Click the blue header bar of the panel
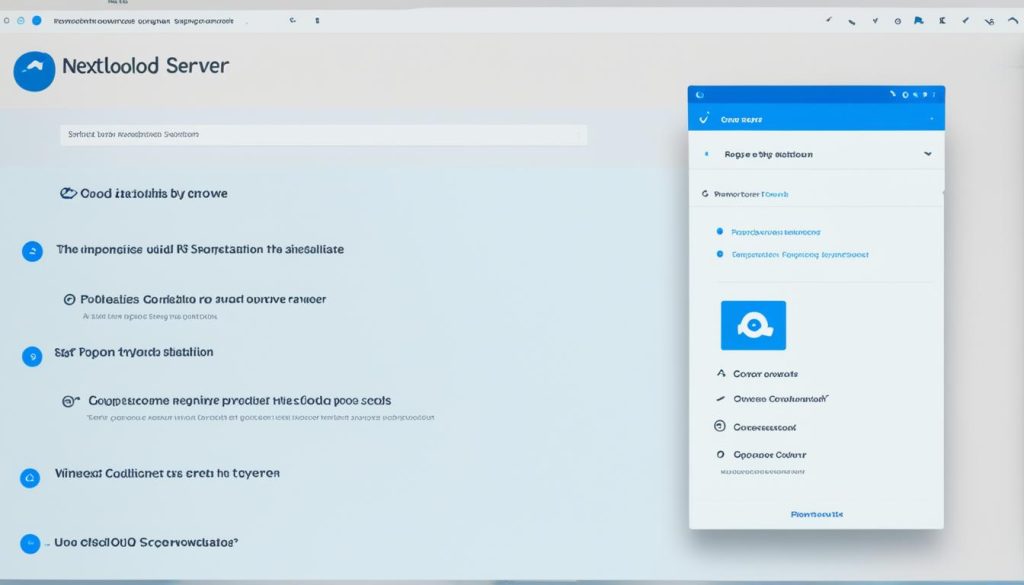This screenshot has height=585, width=1024. 815,118
